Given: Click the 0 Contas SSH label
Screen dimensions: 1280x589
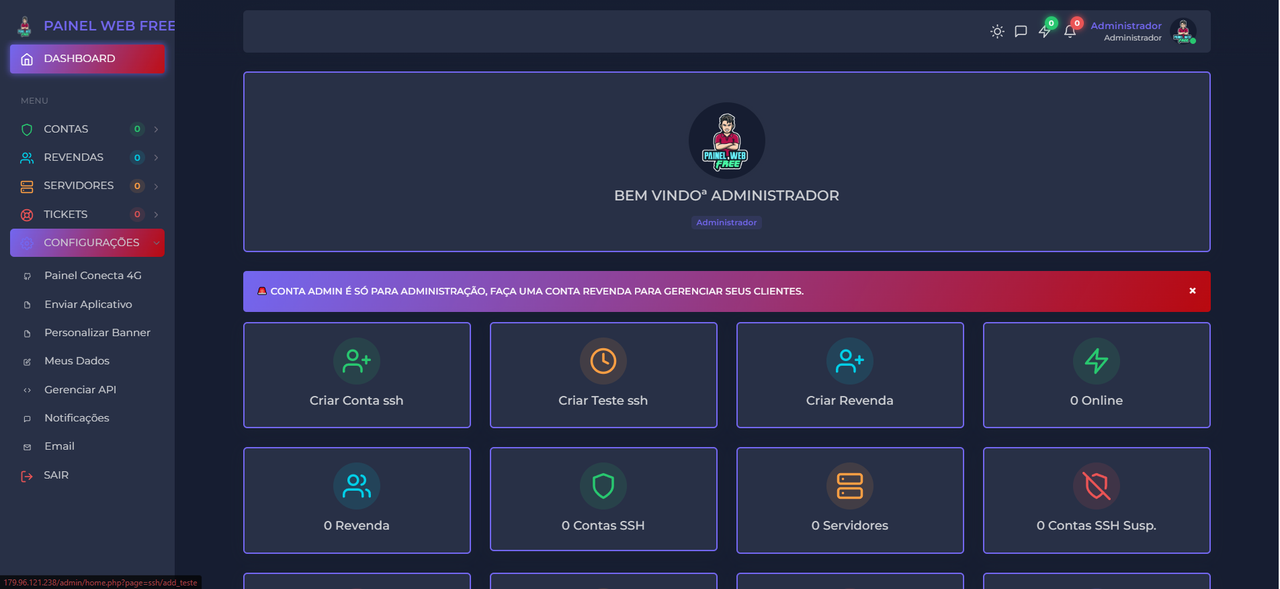Looking at the screenshot, I should pyautogui.click(x=603, y=526).
